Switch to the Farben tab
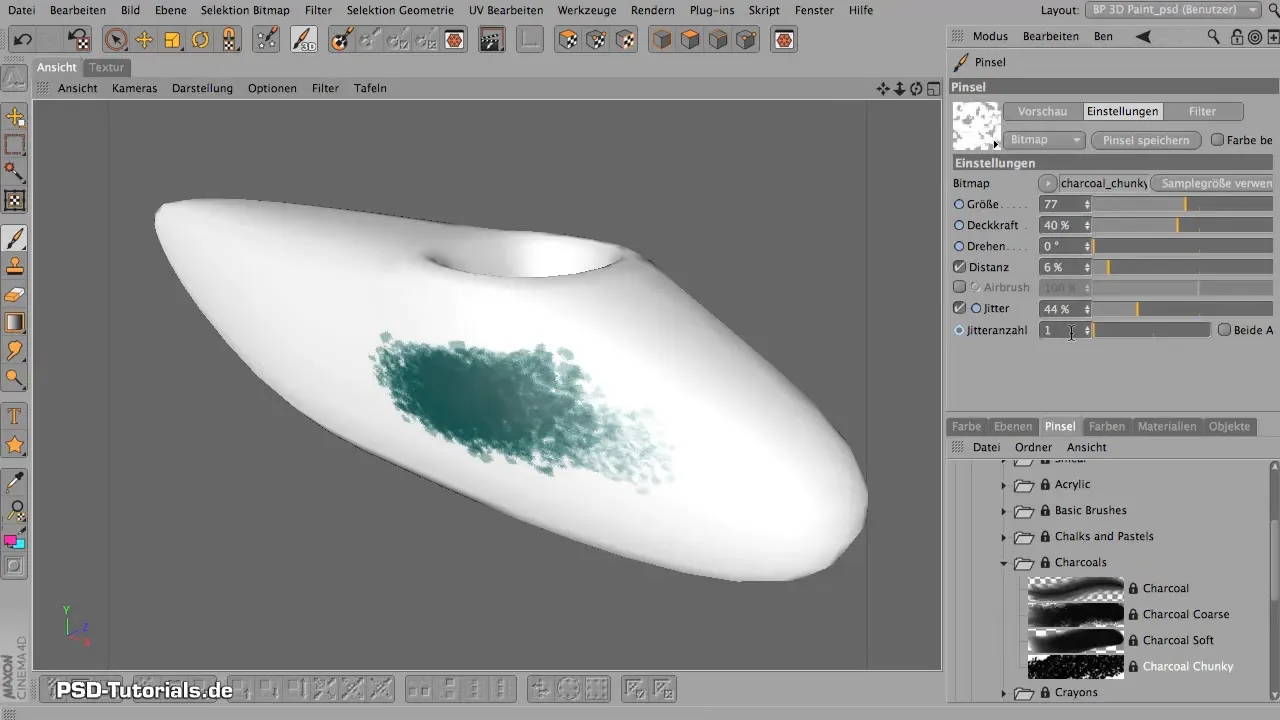1280x720 pixels. [1107, 426]
